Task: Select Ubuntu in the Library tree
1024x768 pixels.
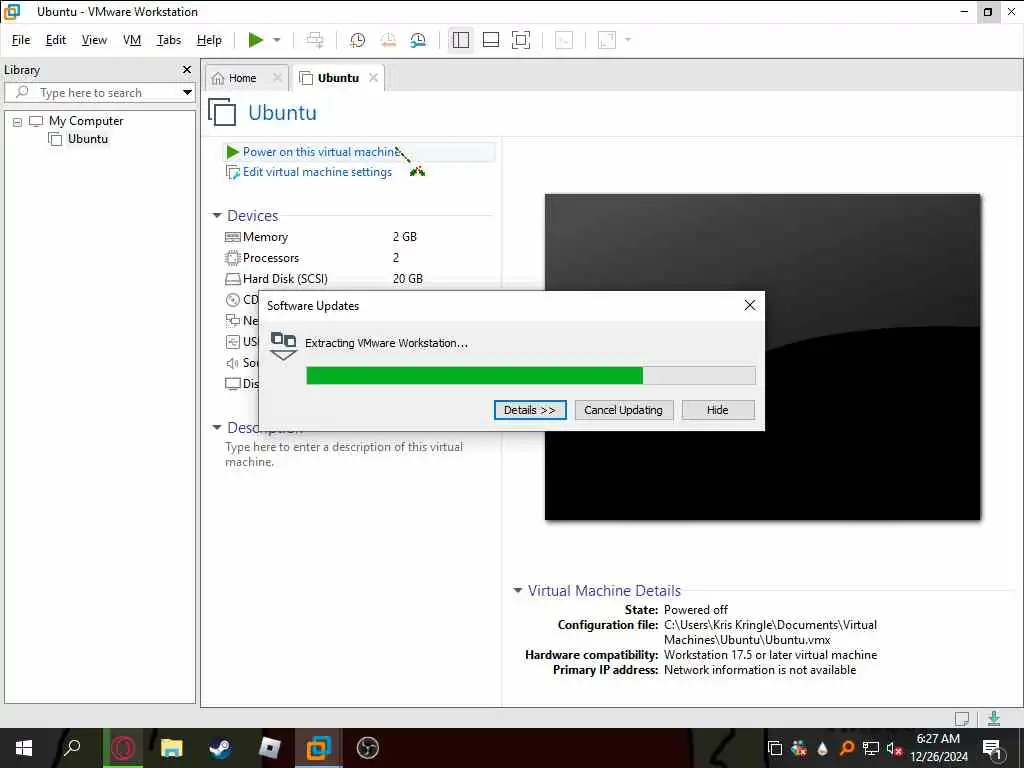Action: click(88, 138)
